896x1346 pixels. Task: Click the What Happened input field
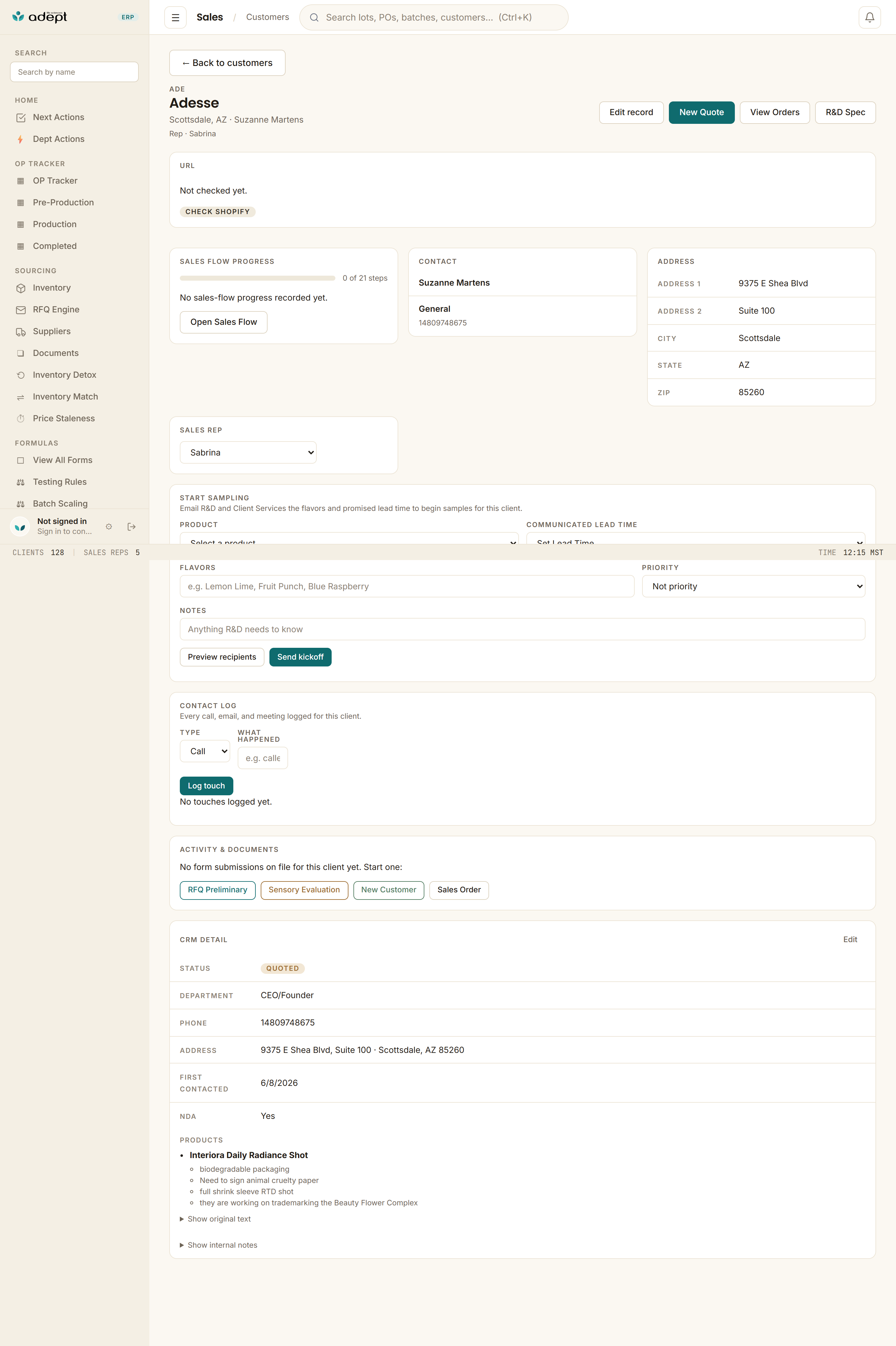[263, 758]
